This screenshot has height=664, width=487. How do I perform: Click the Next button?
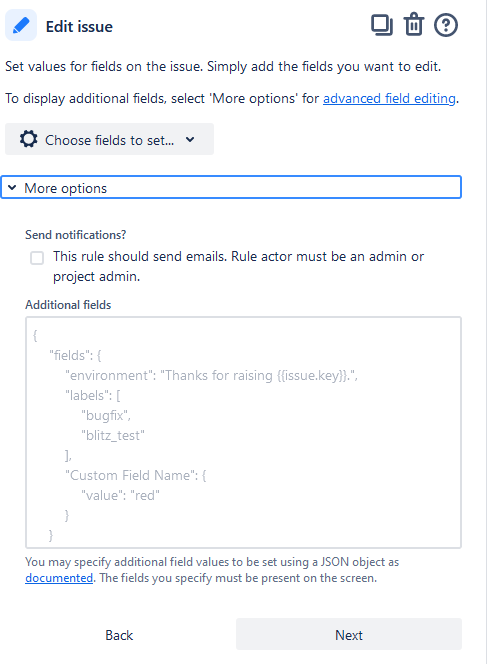click(349, 635)
